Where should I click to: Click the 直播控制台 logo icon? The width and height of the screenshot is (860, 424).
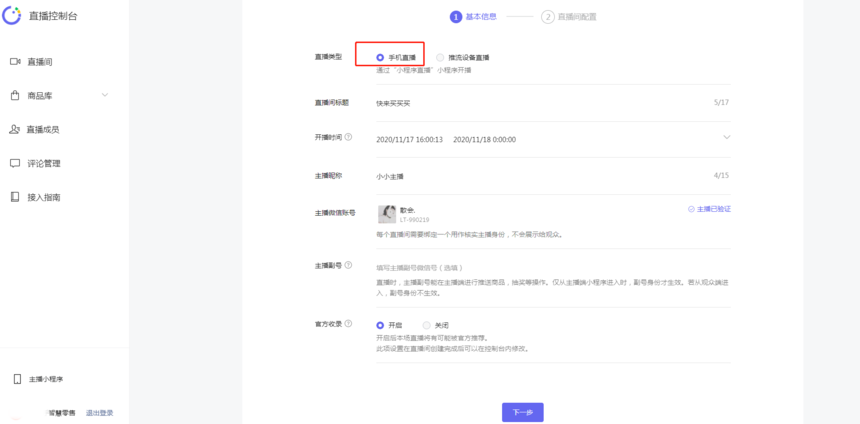point(12,15)
